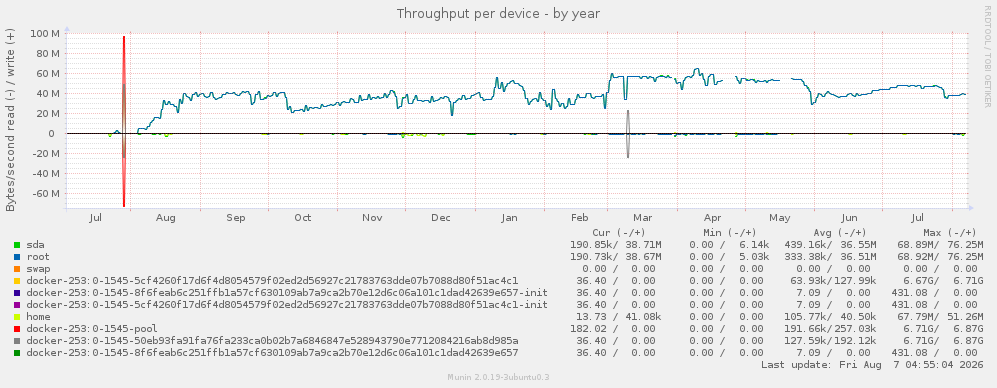997x388 pixels.
Task: Click the 'Munin 2.0.19-3ubuntu0.3' footer text
Action: pyautogui.click(x=498, y=377)
